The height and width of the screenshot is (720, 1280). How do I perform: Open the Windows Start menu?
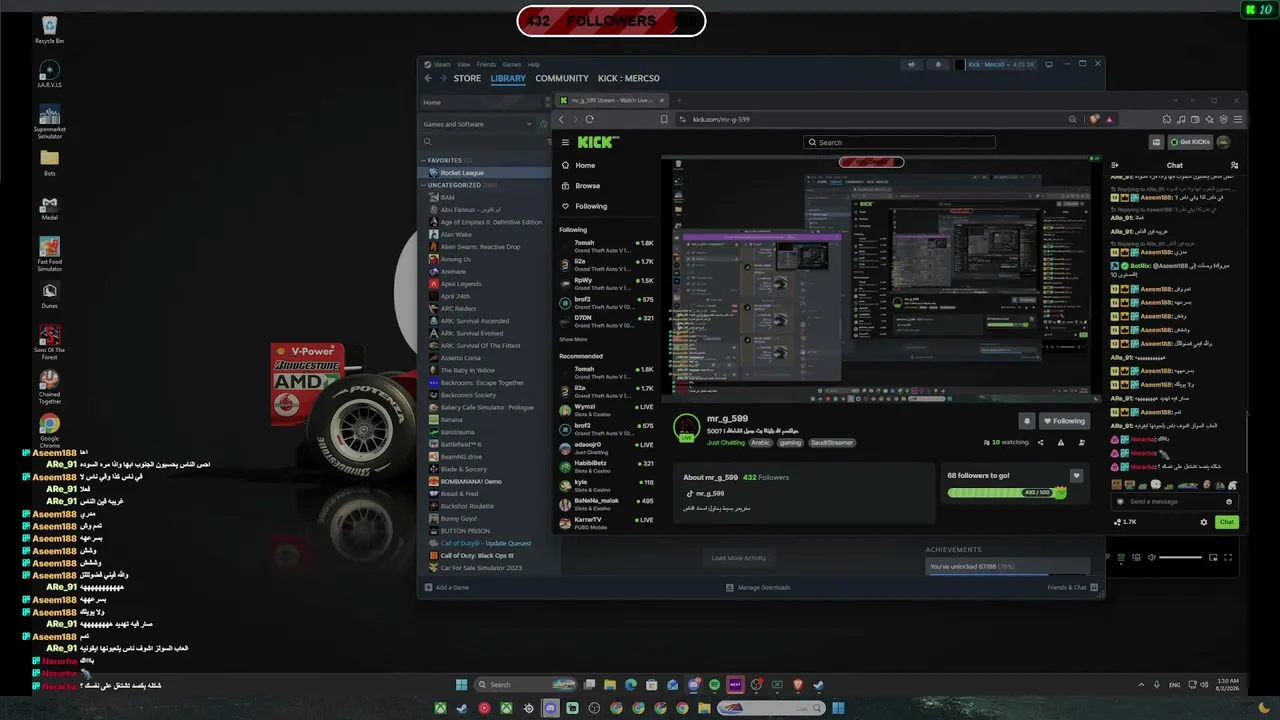(x=462, y=685)
